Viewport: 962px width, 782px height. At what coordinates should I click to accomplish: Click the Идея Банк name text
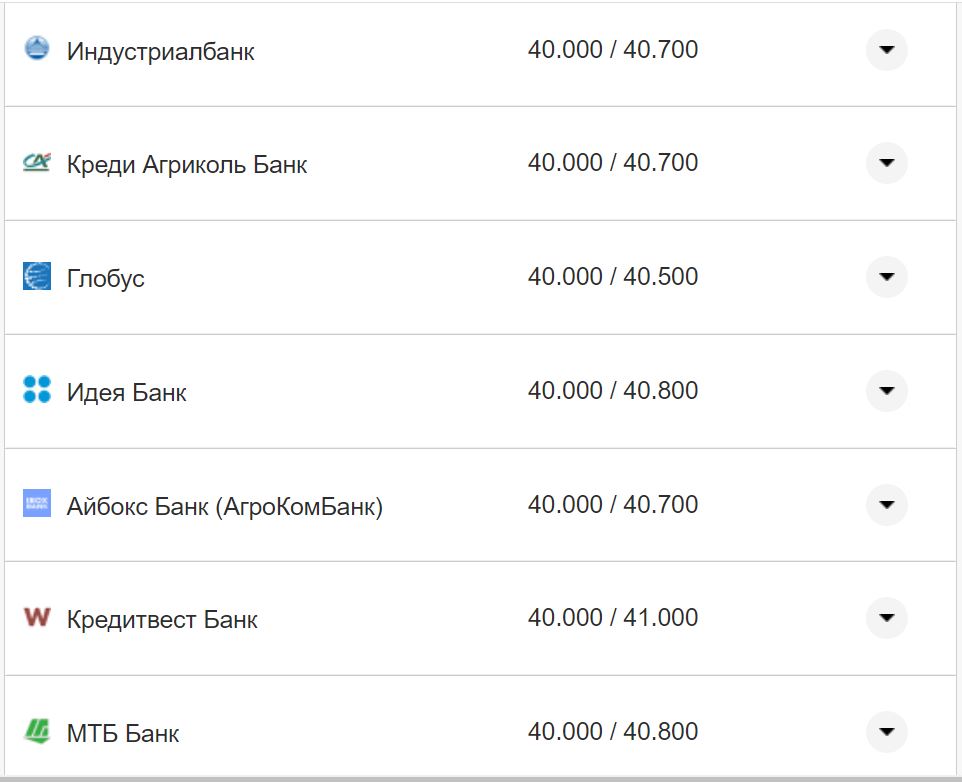126,392
